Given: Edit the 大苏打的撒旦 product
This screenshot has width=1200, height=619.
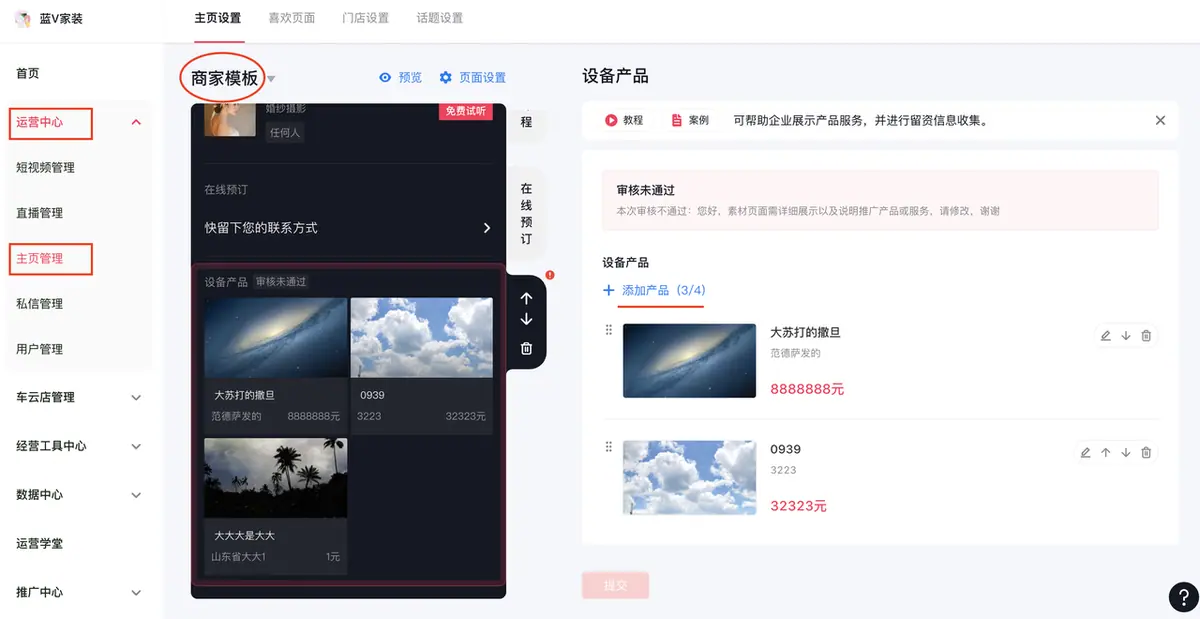Looking at the screenshot, I should (x=1105, y=336).
